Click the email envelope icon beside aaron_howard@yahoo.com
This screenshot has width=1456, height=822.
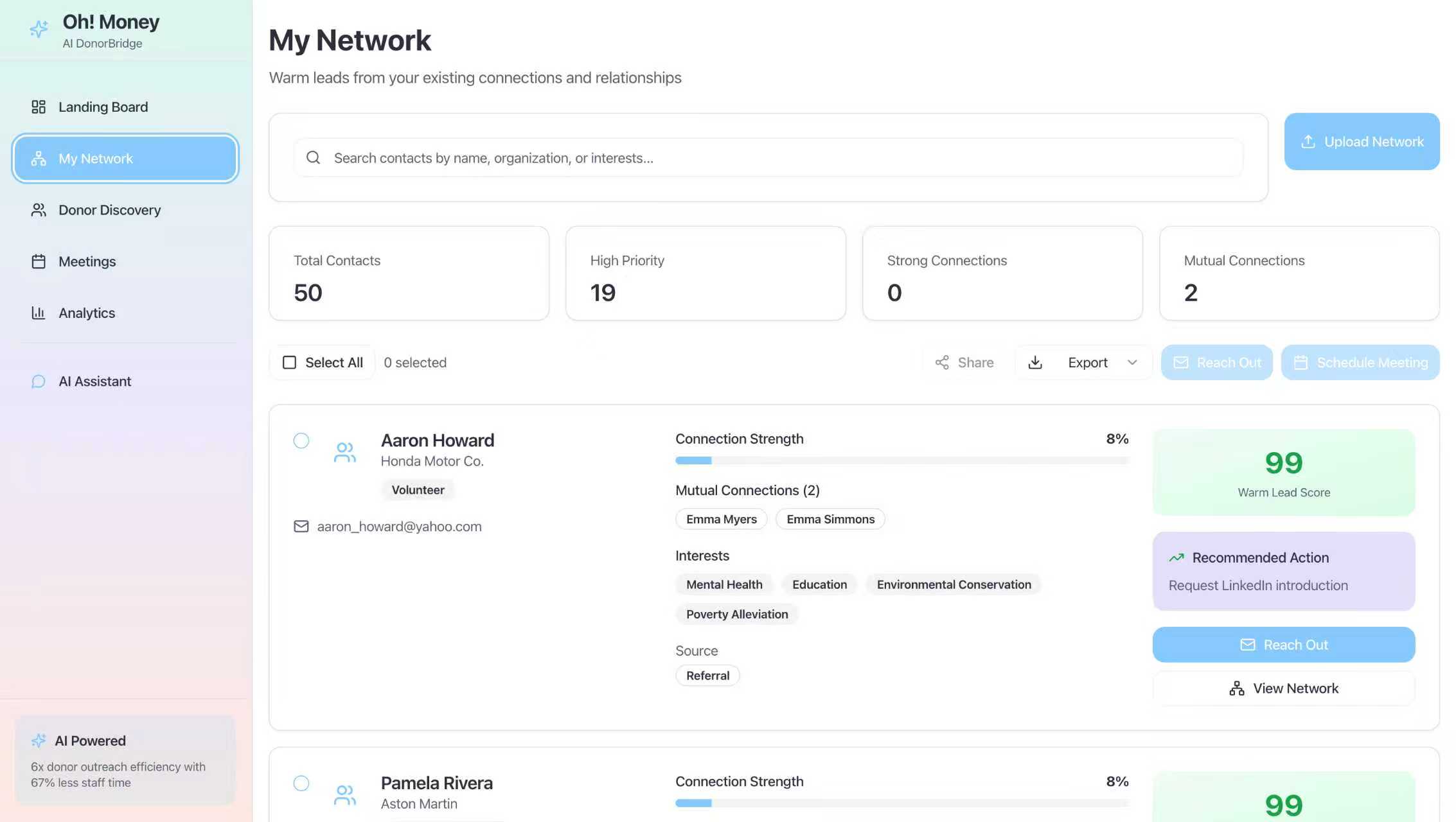(301, 527)
